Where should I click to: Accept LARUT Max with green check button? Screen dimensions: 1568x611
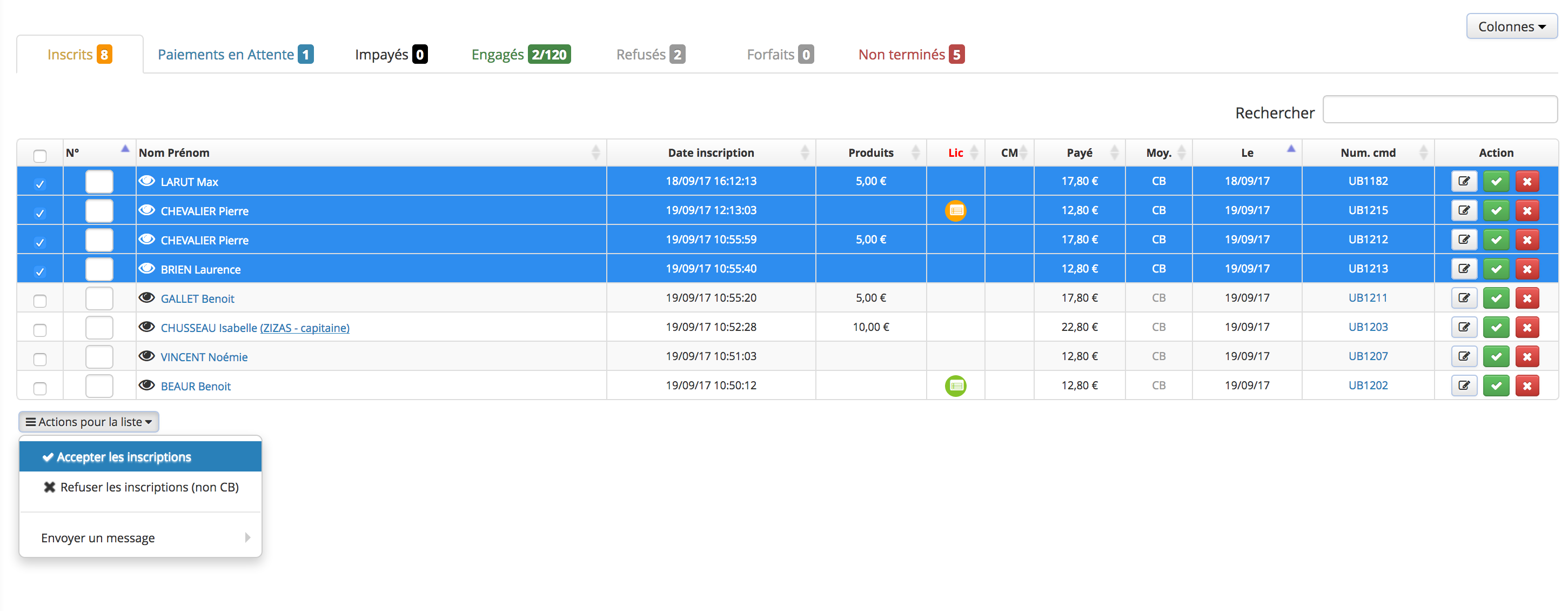(1496, 181)
